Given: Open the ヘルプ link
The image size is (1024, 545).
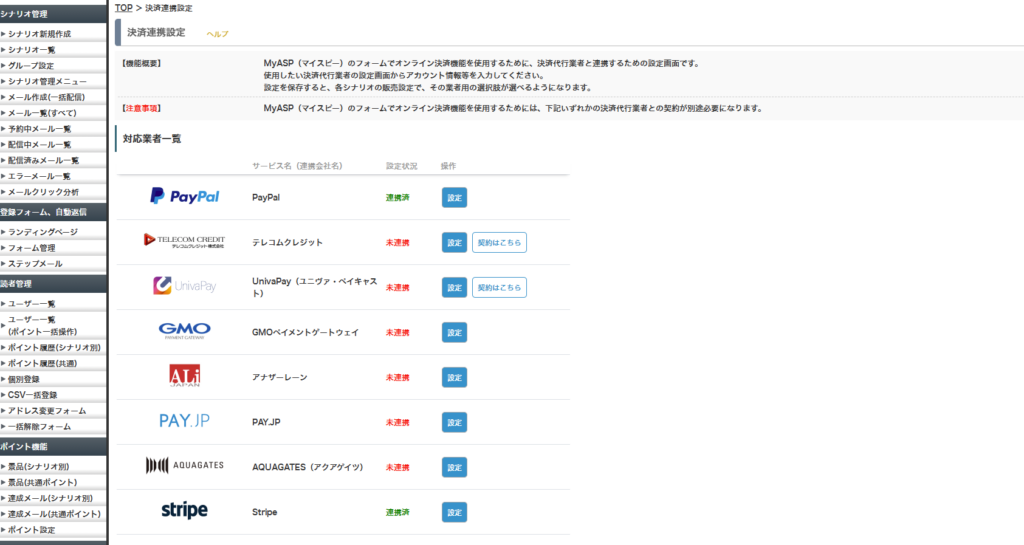Looking at the screenshot, I should click(x=217, y=34).
